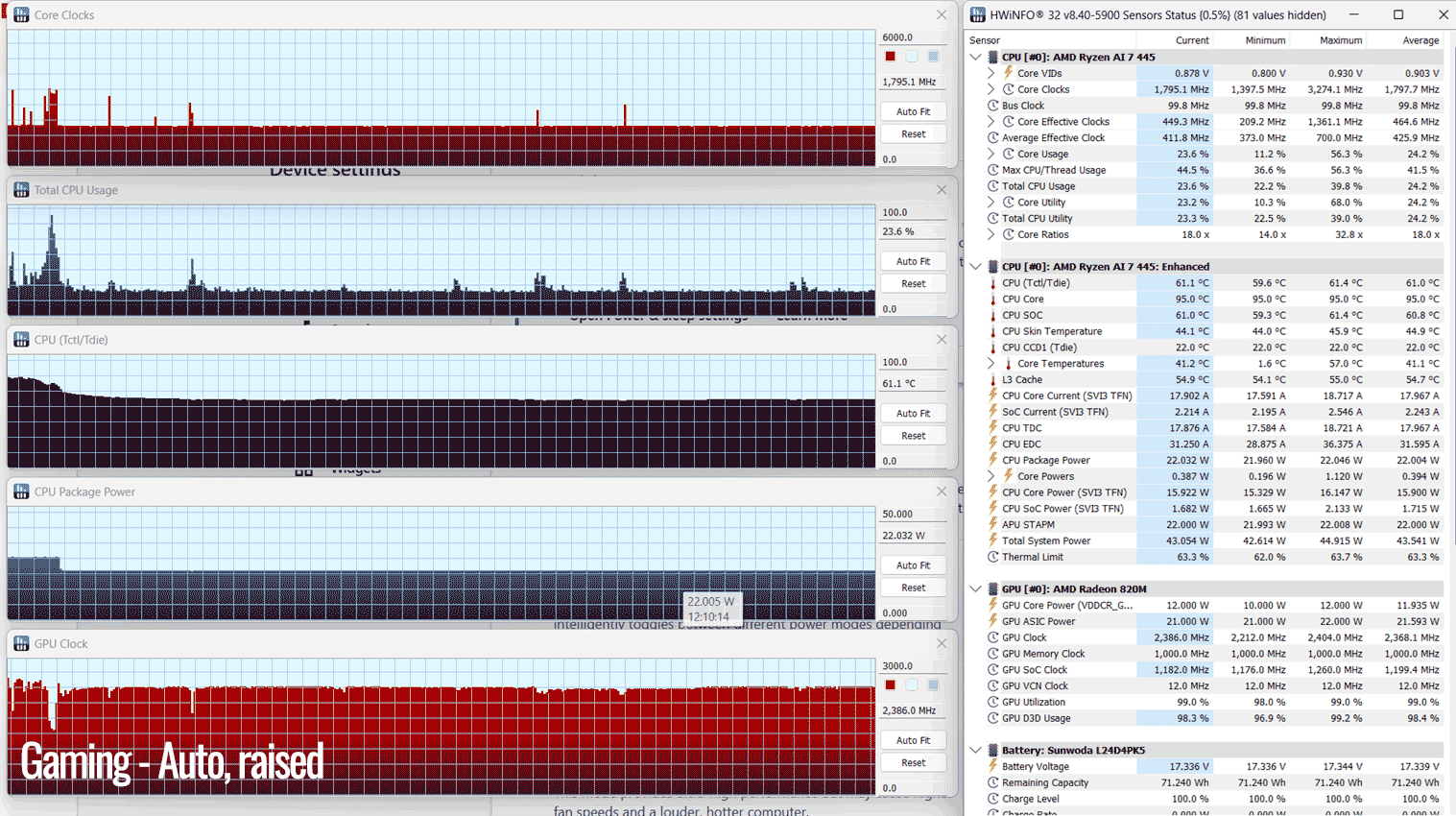Click the clock icon of GPU Utilization row
Image resolution: width=1456 pixels, height=816 pixels.
[x=993, y=703]
